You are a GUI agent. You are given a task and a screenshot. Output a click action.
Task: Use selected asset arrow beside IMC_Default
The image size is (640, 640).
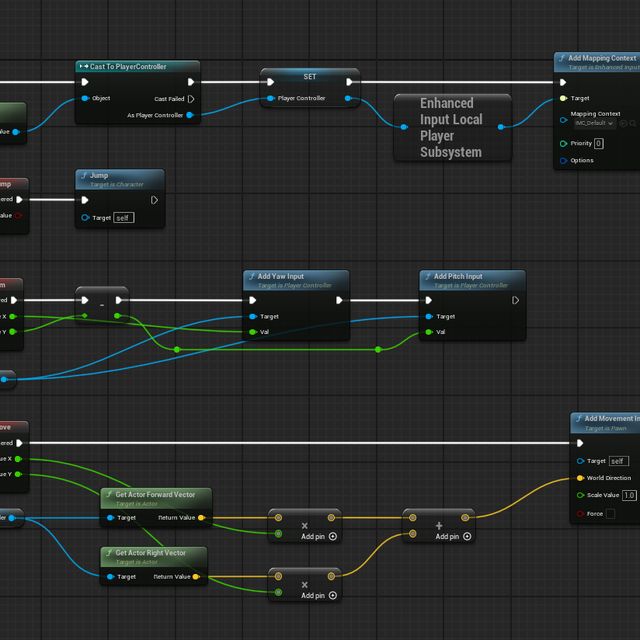coord(623,123)
